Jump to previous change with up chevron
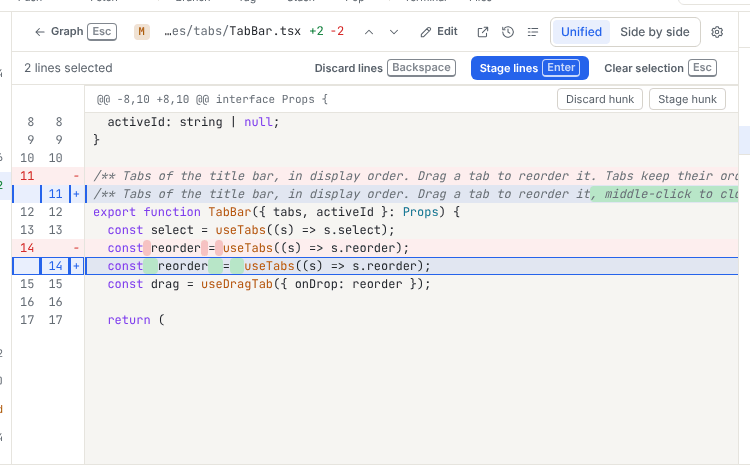750x476 pixels. (x=369, y=32)
